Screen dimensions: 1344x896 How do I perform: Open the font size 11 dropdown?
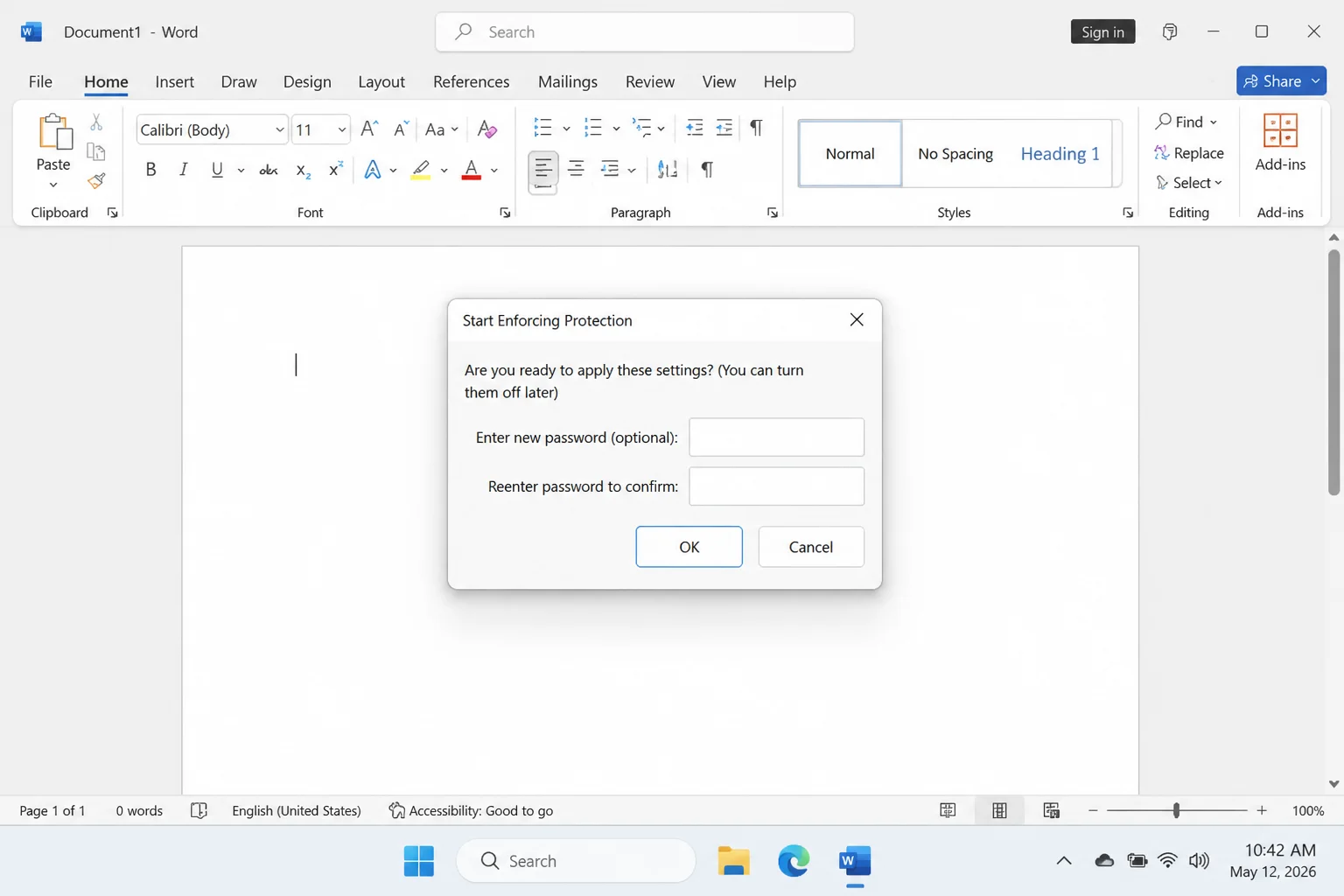342,130
